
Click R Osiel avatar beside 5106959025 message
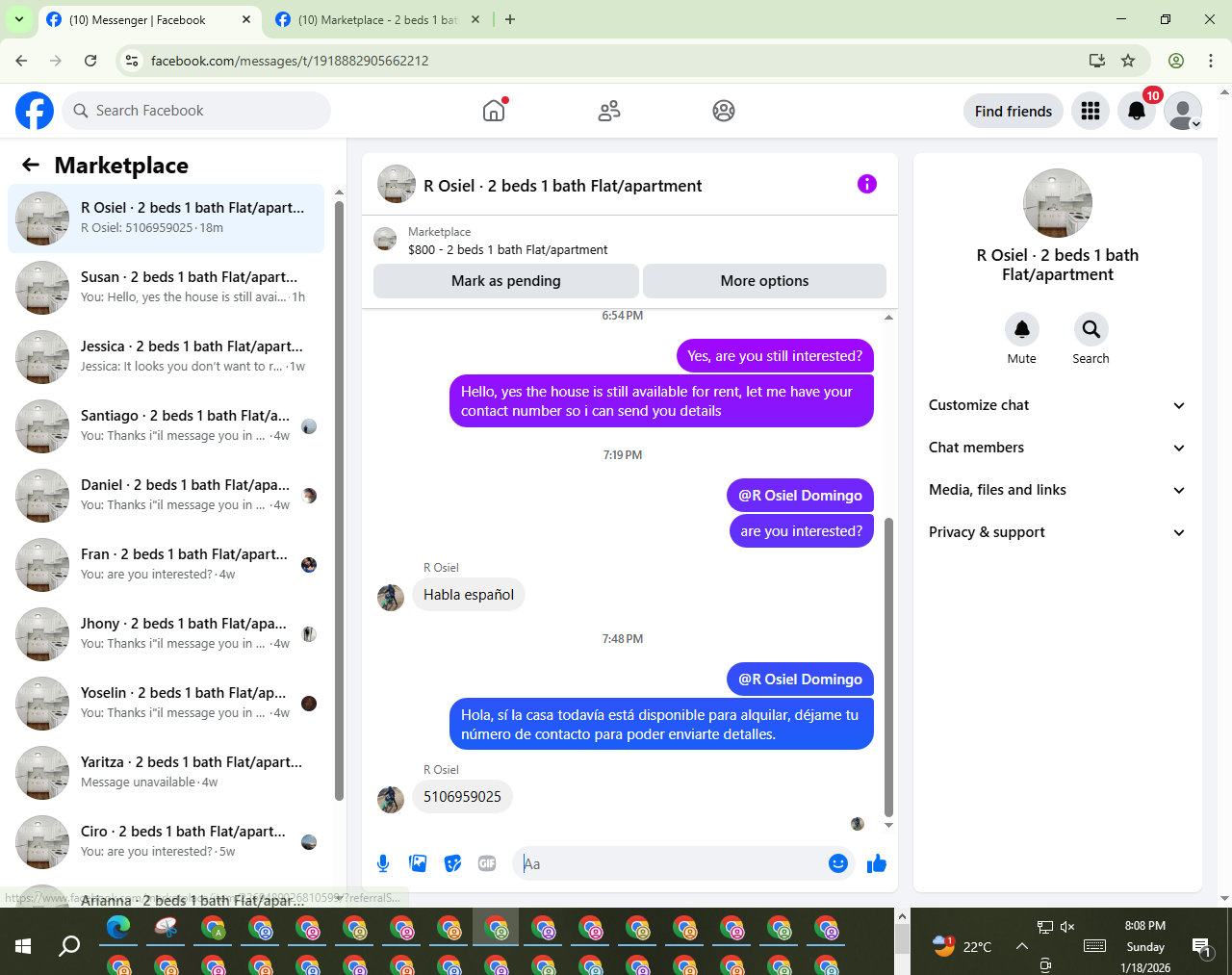click(x=391, y=799)
